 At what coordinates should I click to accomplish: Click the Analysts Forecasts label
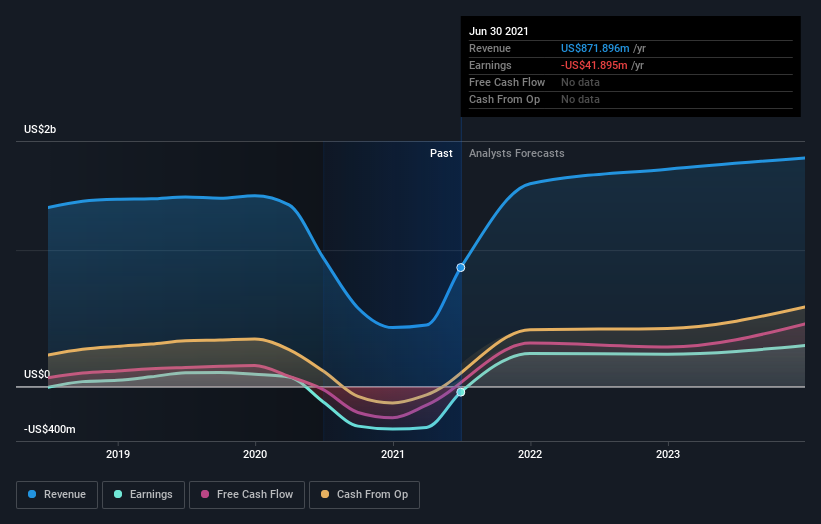tap(517, 153)
